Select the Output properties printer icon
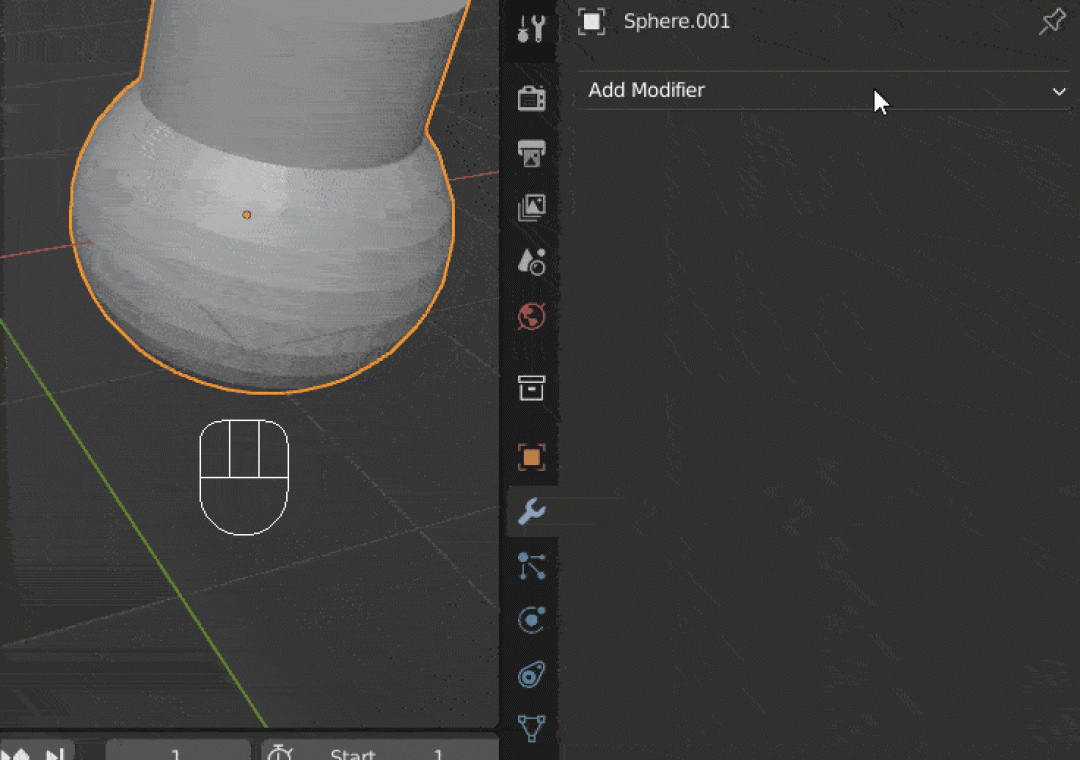 [x=531, y=153]
